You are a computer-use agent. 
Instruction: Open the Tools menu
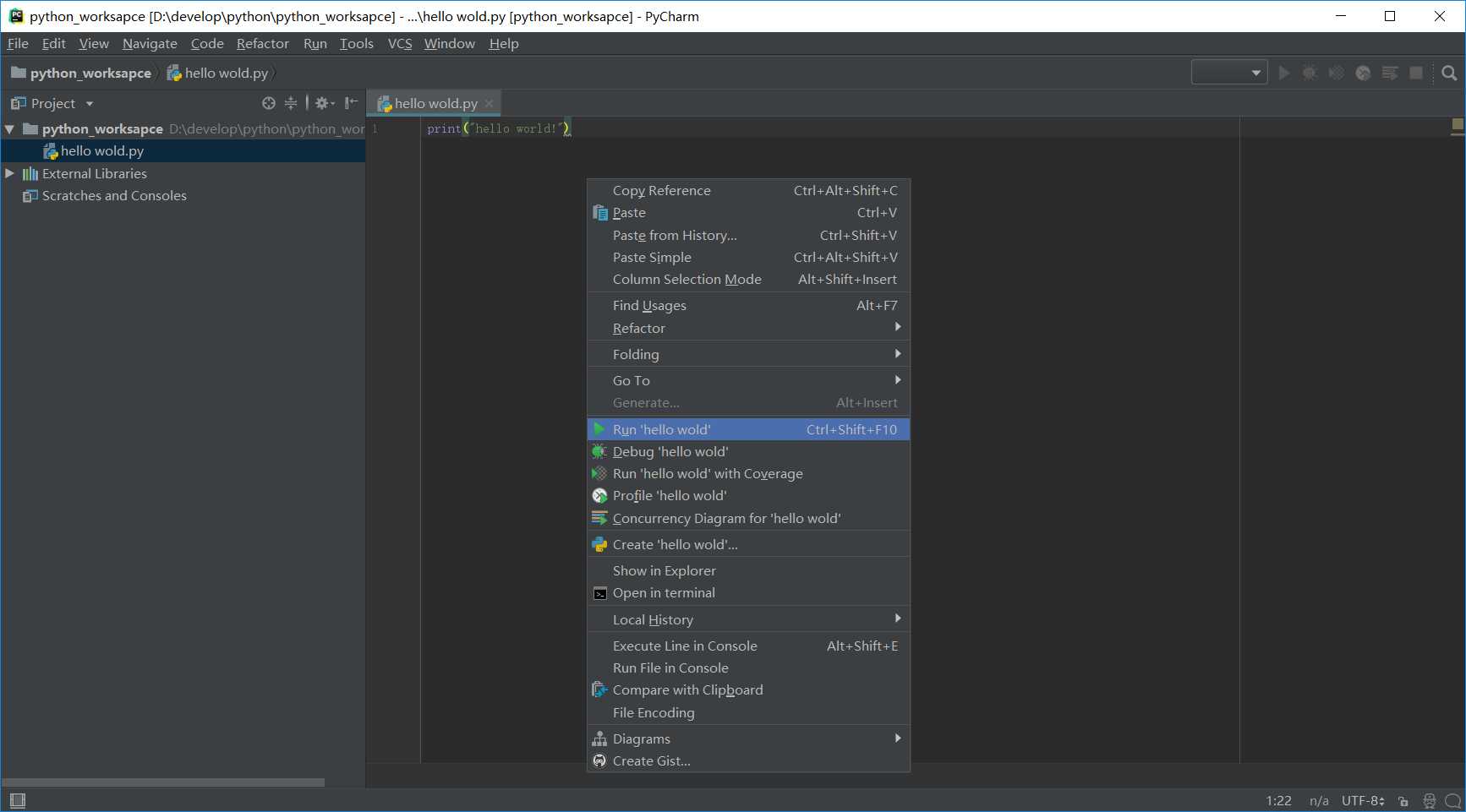(356, 43)
